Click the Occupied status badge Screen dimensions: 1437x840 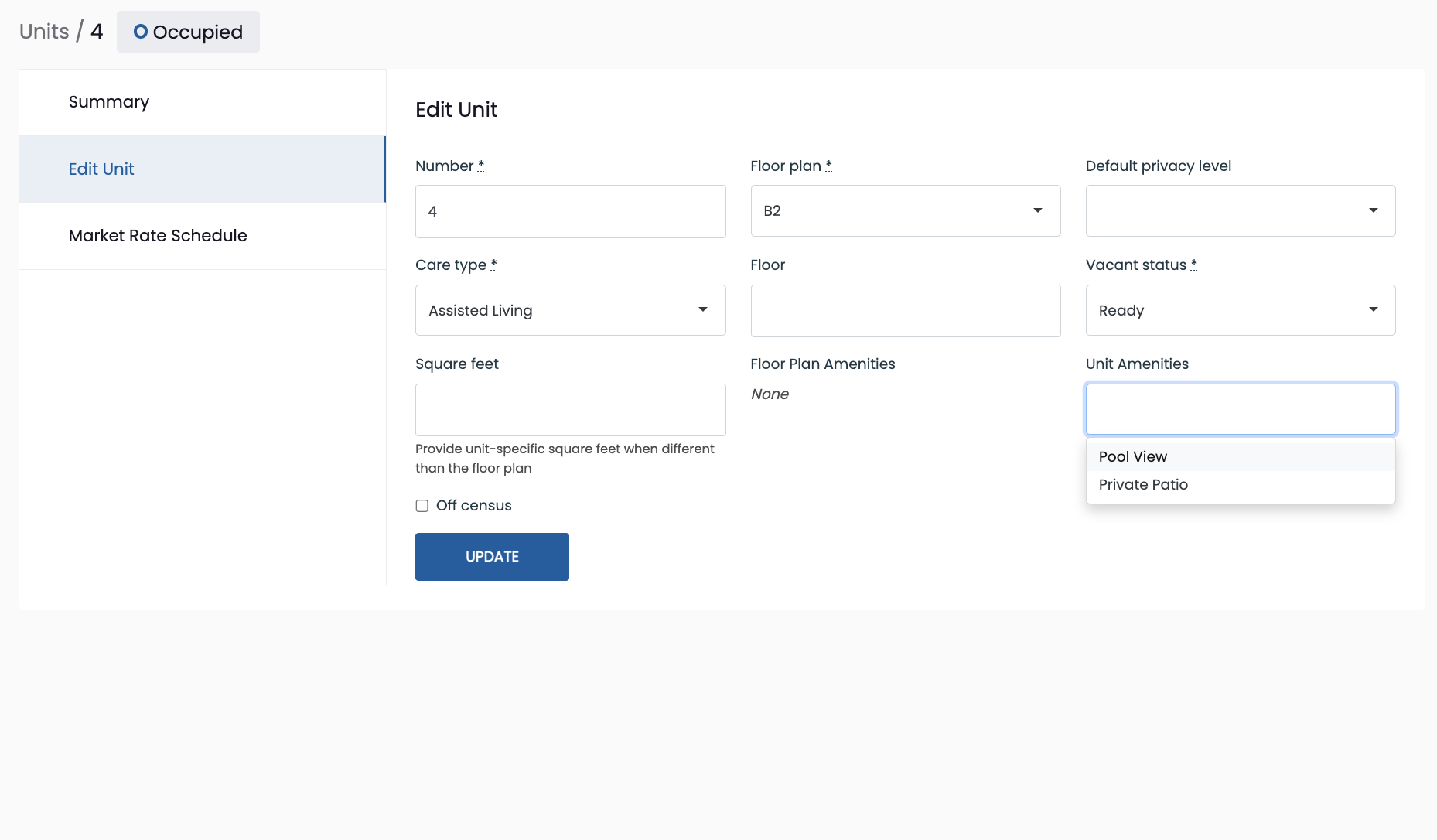tap(188, 32)
